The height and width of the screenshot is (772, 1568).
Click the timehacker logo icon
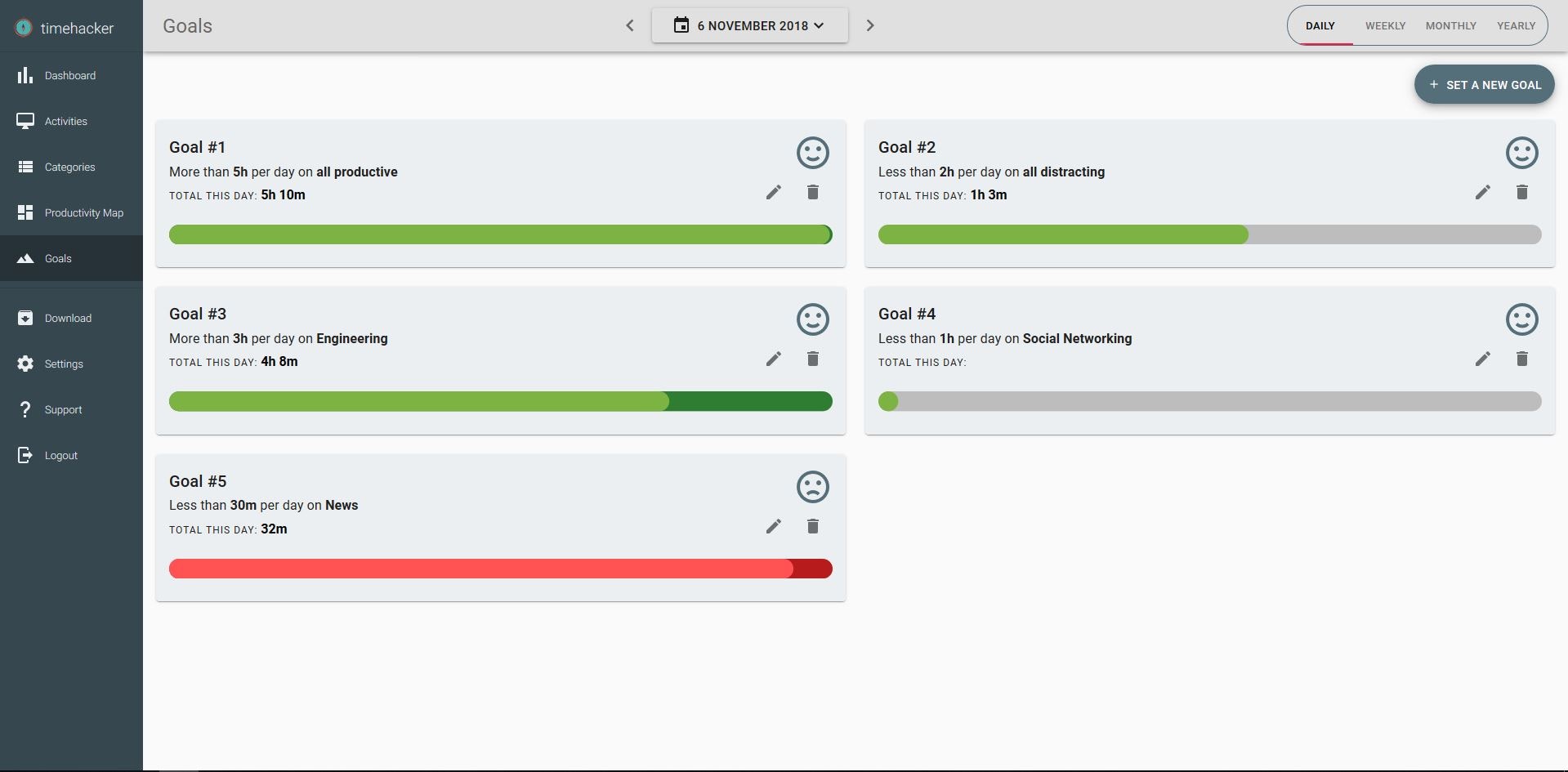click(x=24, y=28)
